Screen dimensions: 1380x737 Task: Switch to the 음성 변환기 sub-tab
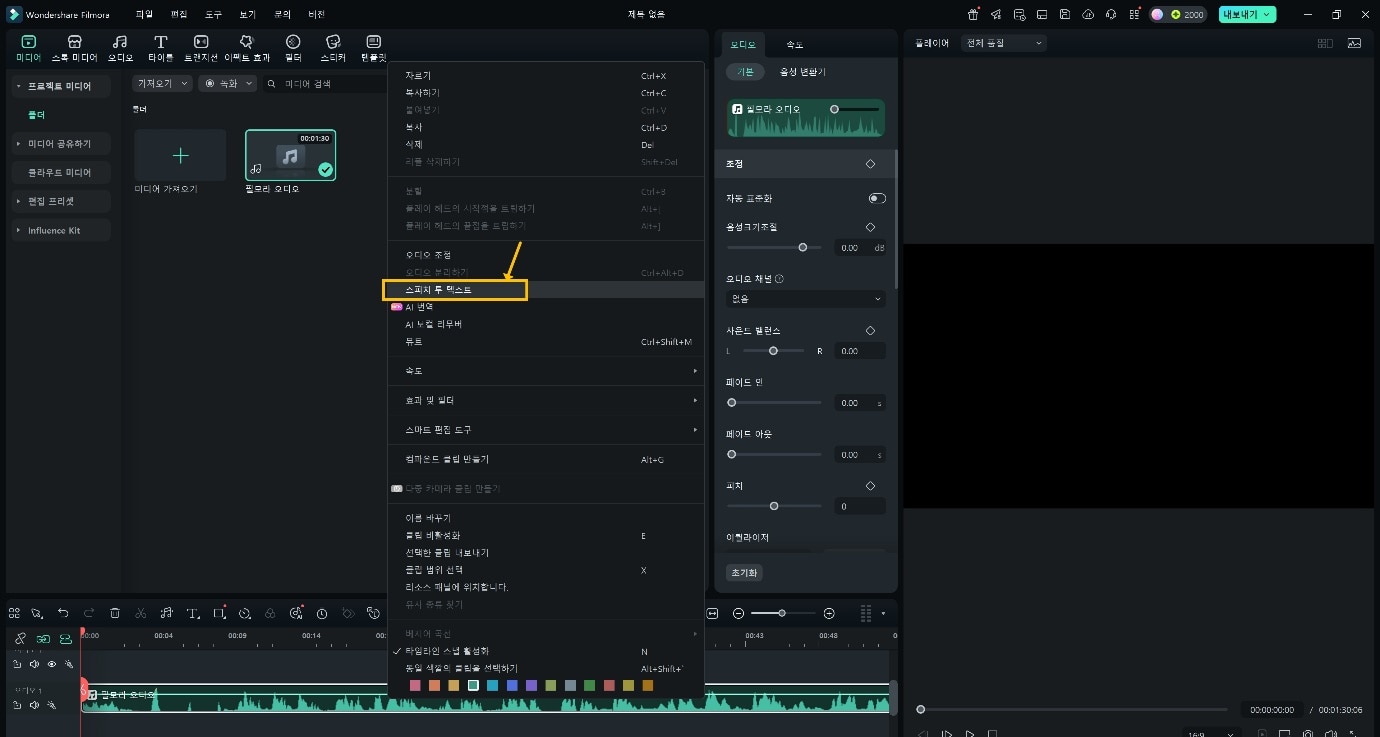coord(803,72)
